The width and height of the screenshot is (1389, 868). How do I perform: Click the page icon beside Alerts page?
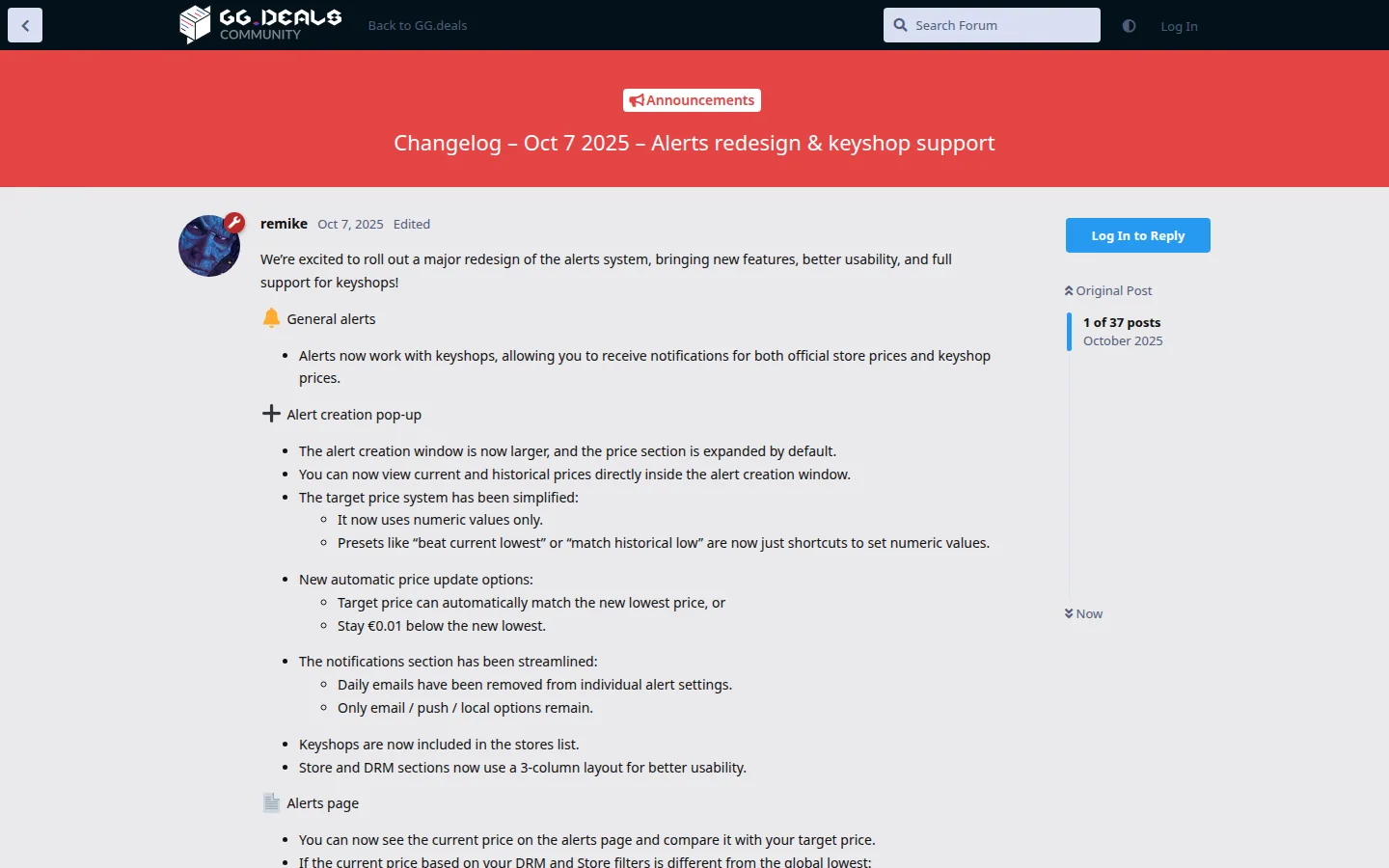pyautogui.click(x=271, y=802)
